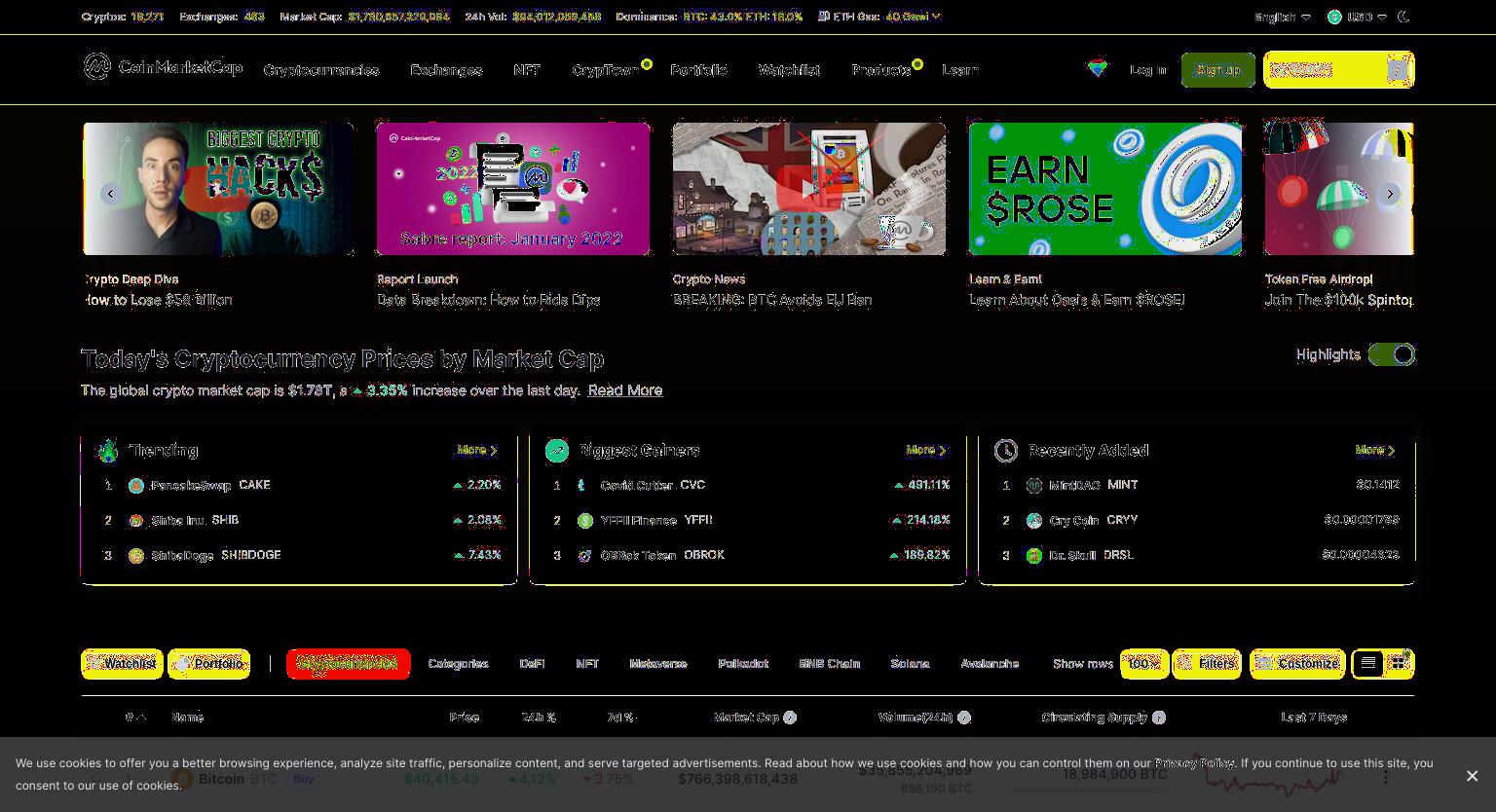Close the cookie consent banner

coord(1472,775)
